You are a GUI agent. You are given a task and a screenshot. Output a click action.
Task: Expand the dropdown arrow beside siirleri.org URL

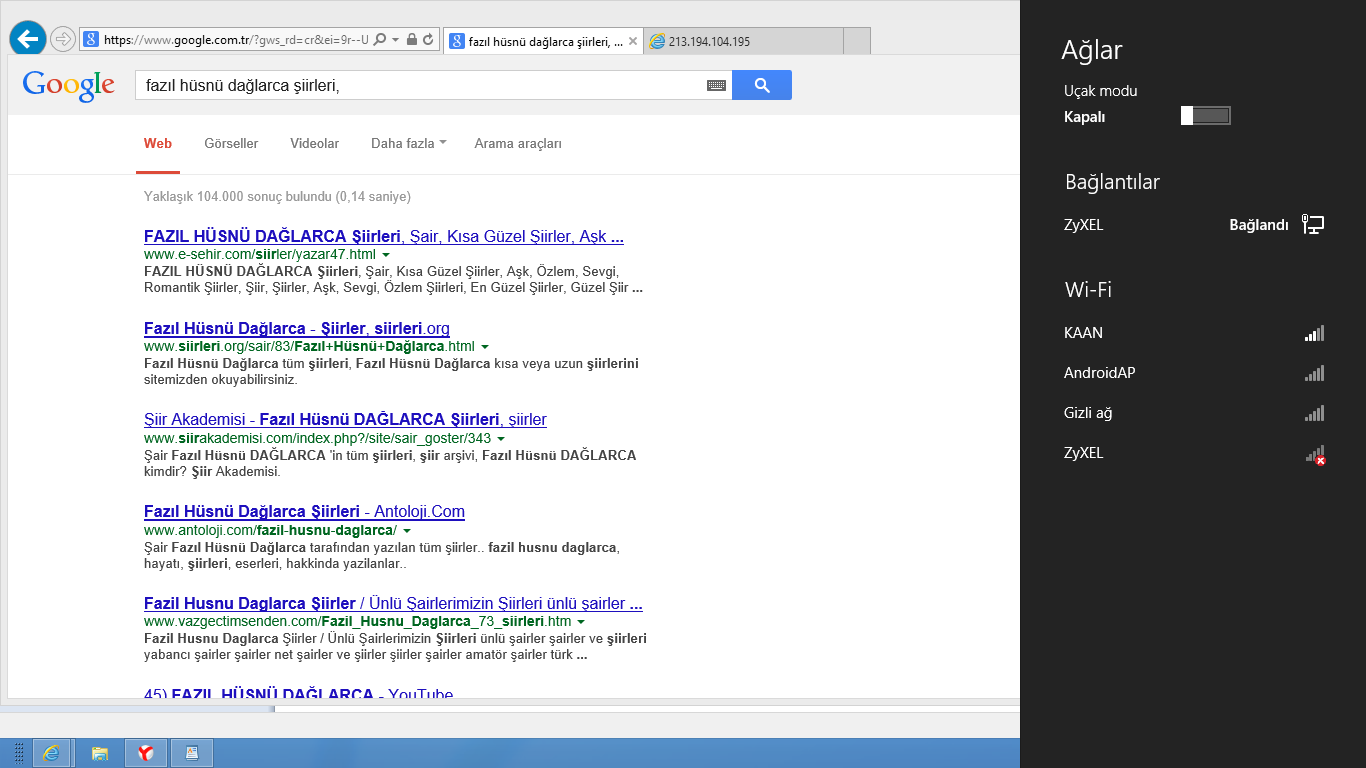pos(485,347)
